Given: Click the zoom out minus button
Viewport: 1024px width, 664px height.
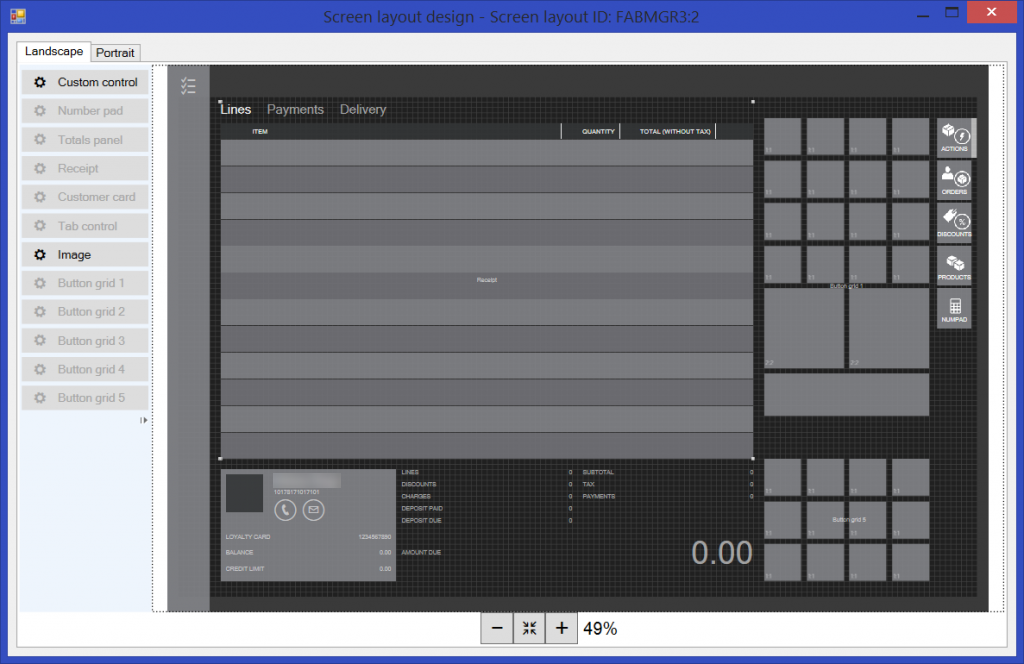Looking at the screenshot, I should [x=497, y=628].
